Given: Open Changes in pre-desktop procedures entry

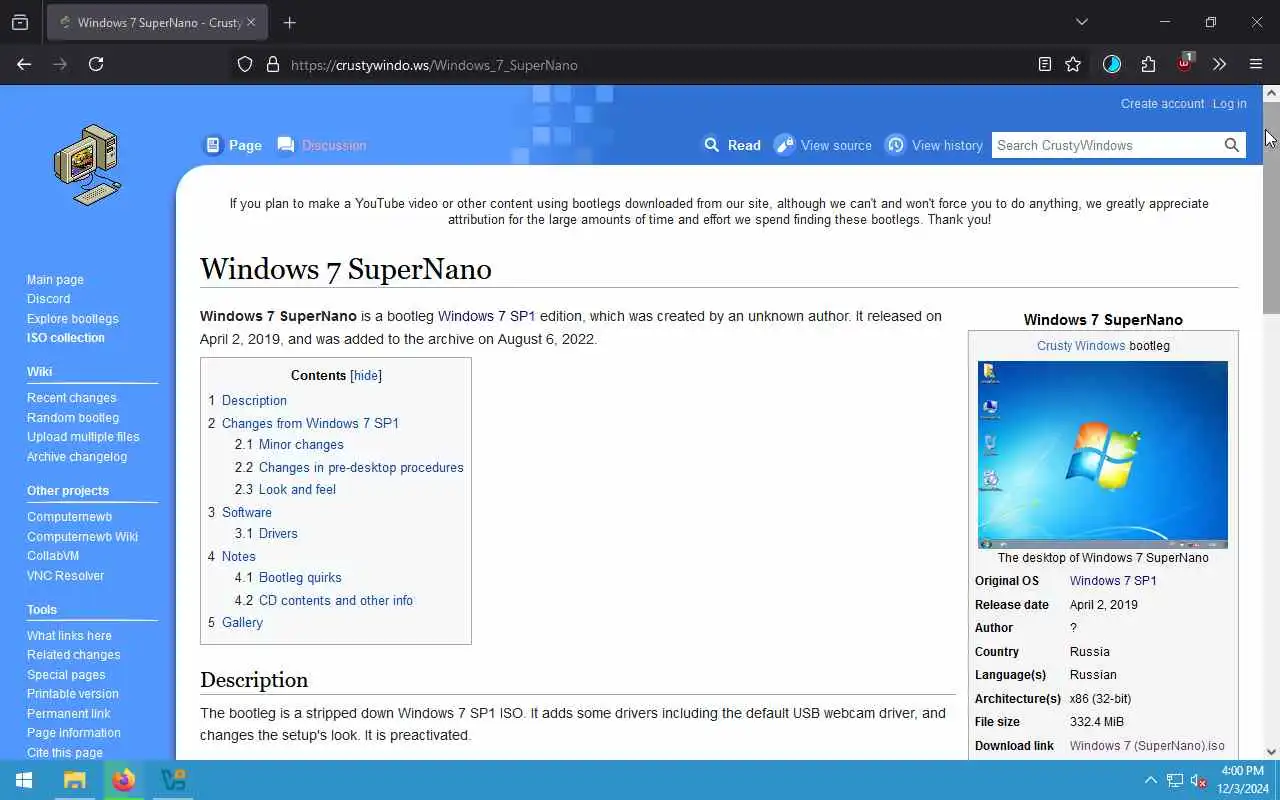Looking at the screenshot, I should (361, 467).
